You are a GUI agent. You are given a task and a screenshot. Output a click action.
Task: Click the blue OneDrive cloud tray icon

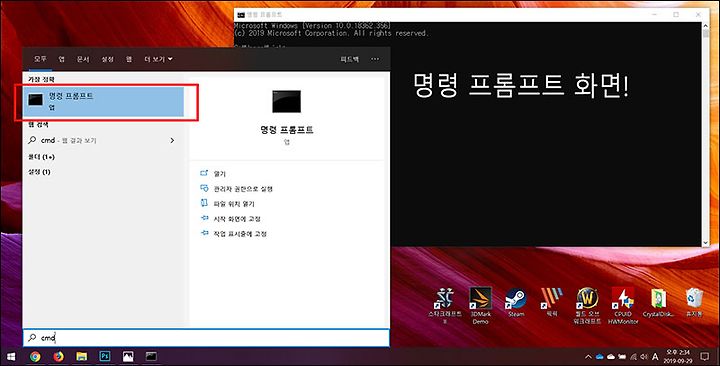pos(600,357)
